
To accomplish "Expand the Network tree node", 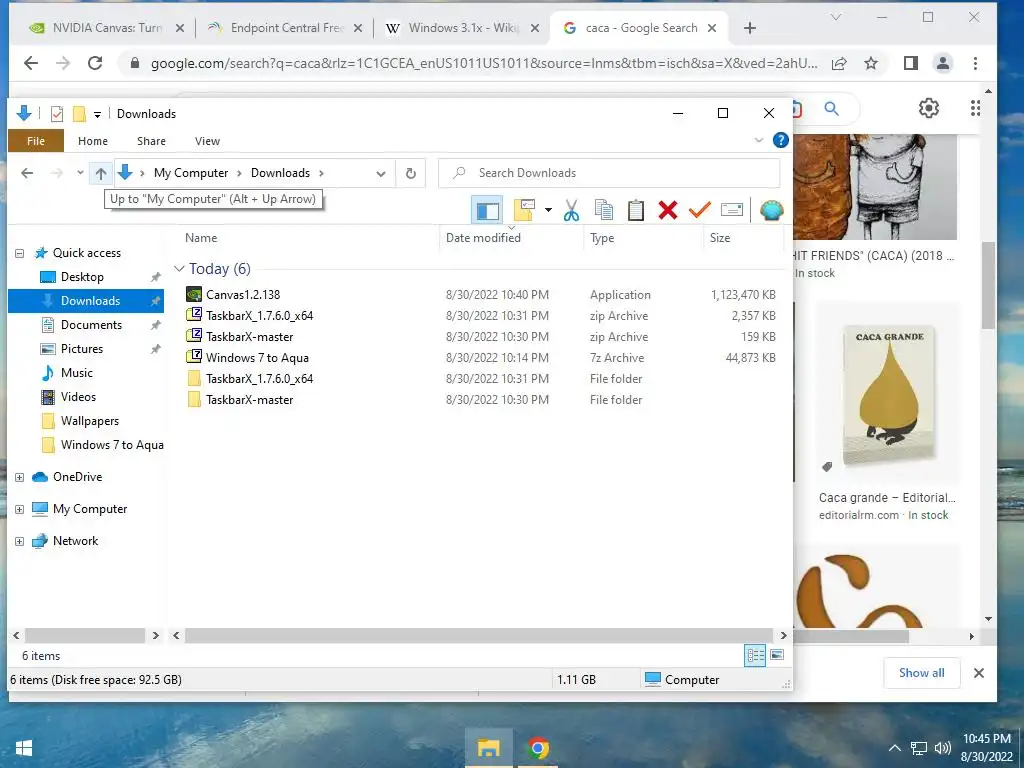I will (x=20, y=541).
